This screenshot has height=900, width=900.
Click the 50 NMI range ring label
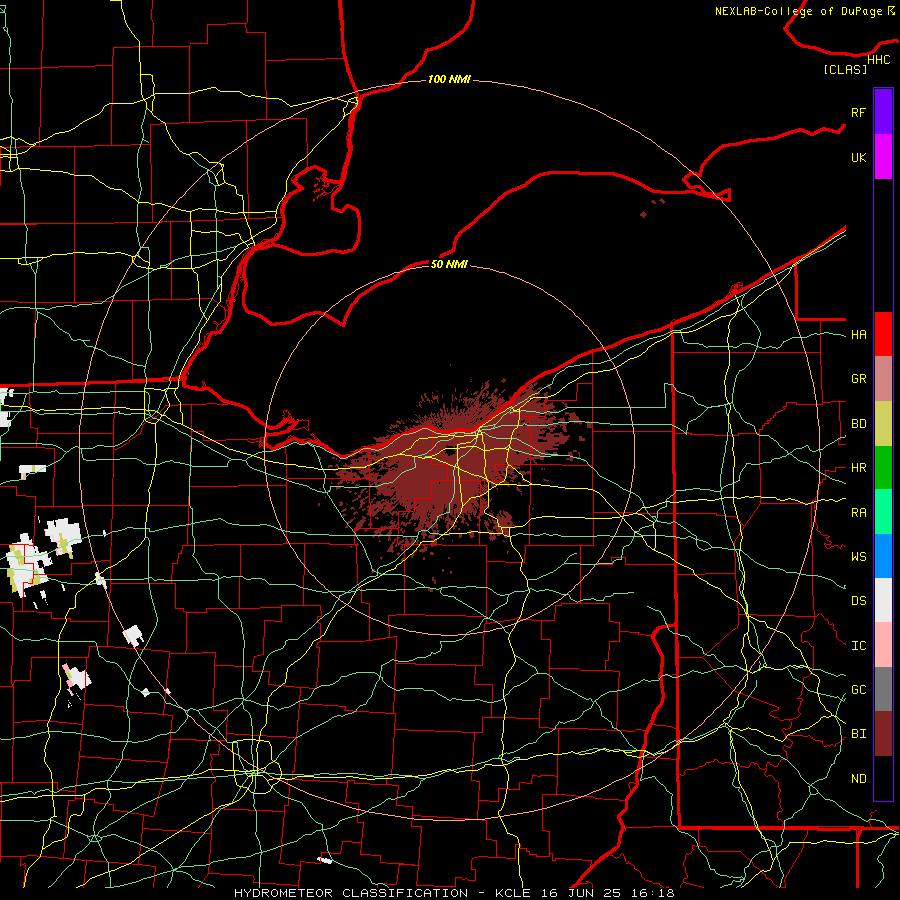[449, 264]
